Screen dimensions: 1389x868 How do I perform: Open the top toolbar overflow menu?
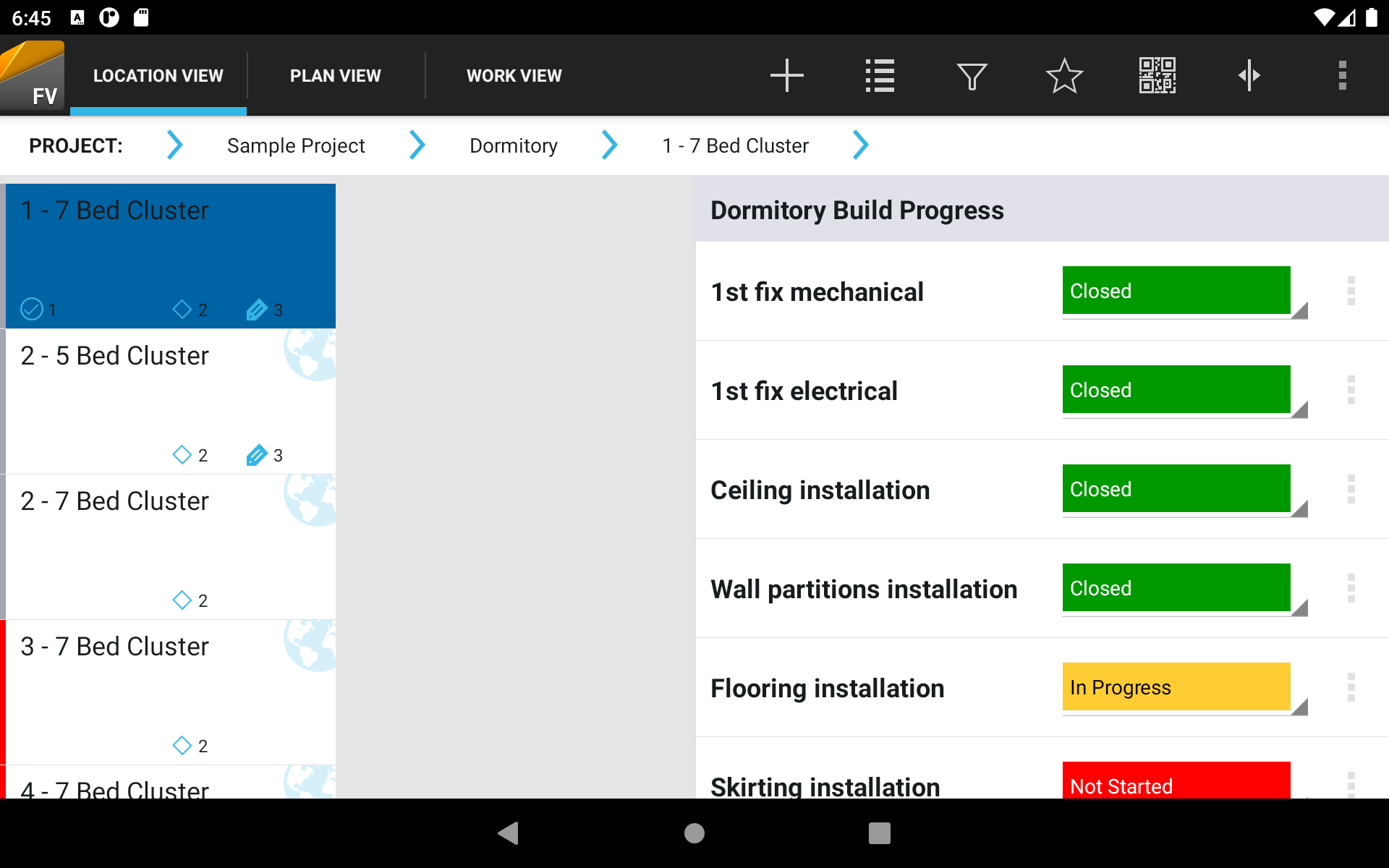point(1342,75)
